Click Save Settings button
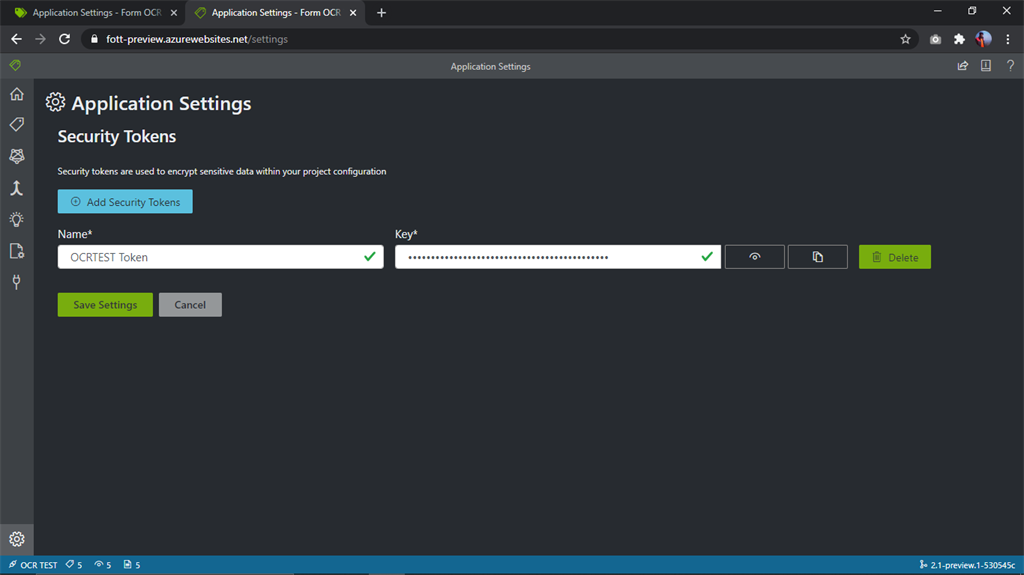Image resolution: width=1024 pixels, height=575 pixels. [105, 304]
